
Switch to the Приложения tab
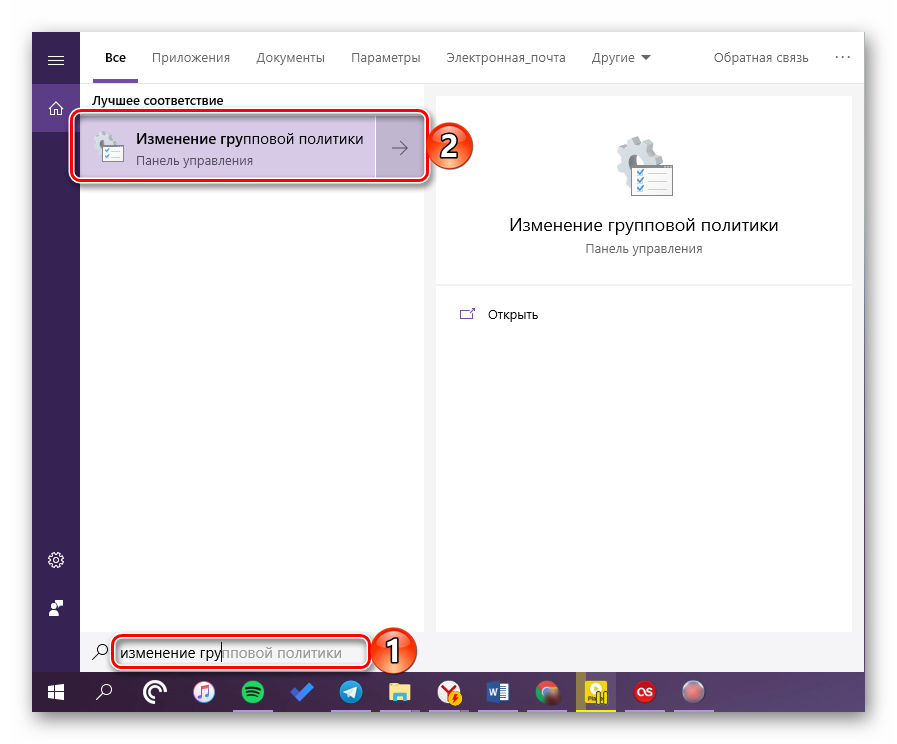(x=191, y=58)
